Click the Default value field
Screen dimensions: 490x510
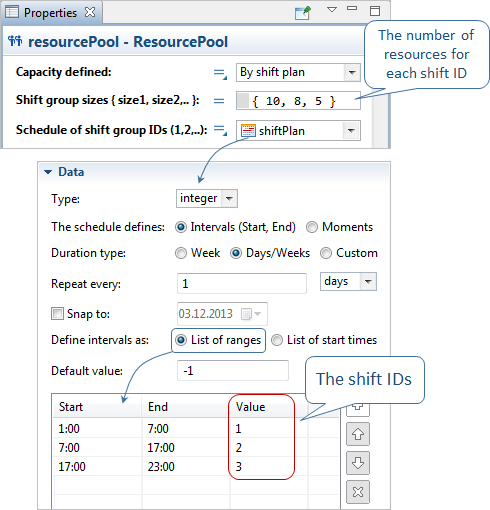click(x=233, y=370)
